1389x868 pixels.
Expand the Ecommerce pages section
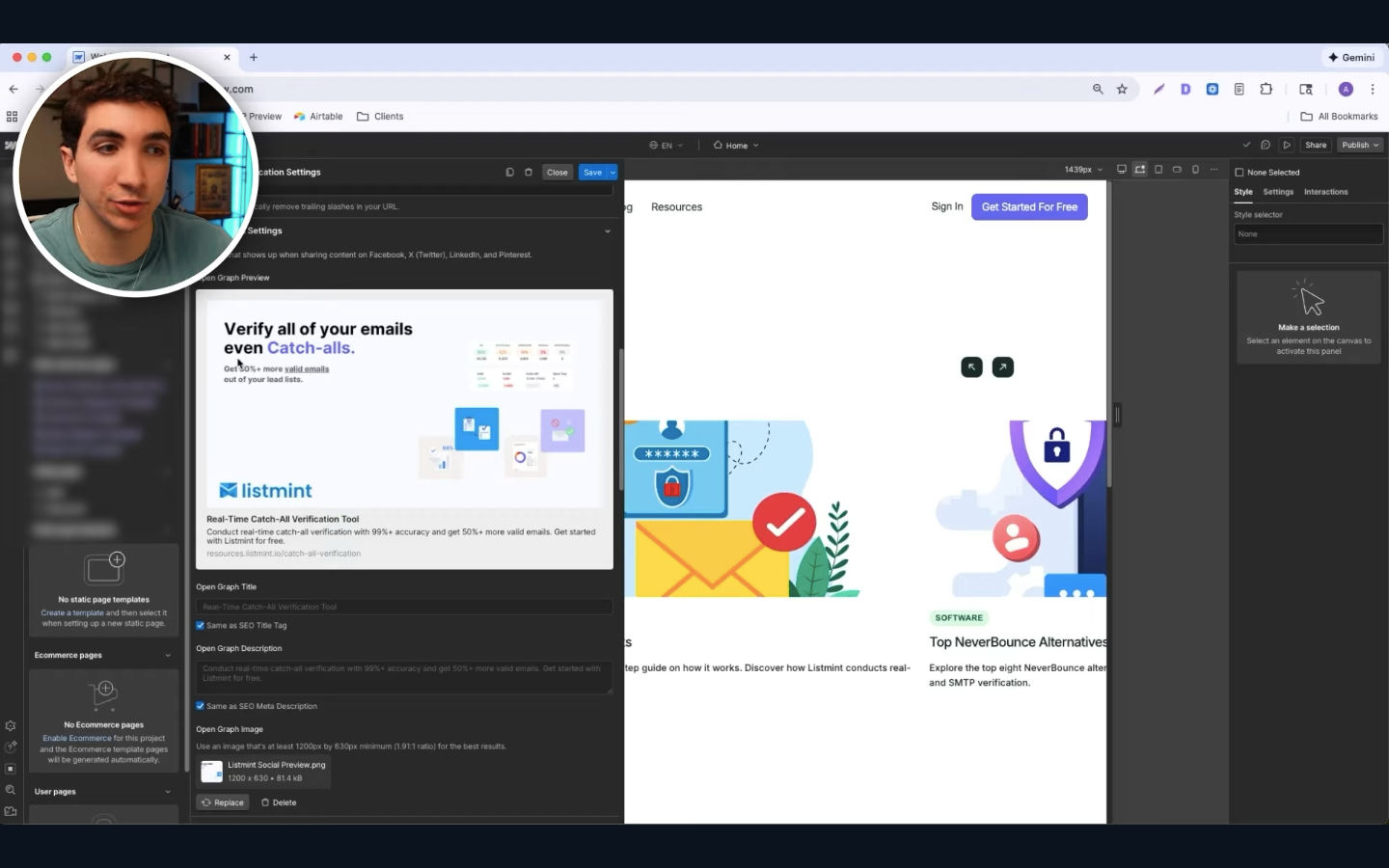tap(103, 655)
